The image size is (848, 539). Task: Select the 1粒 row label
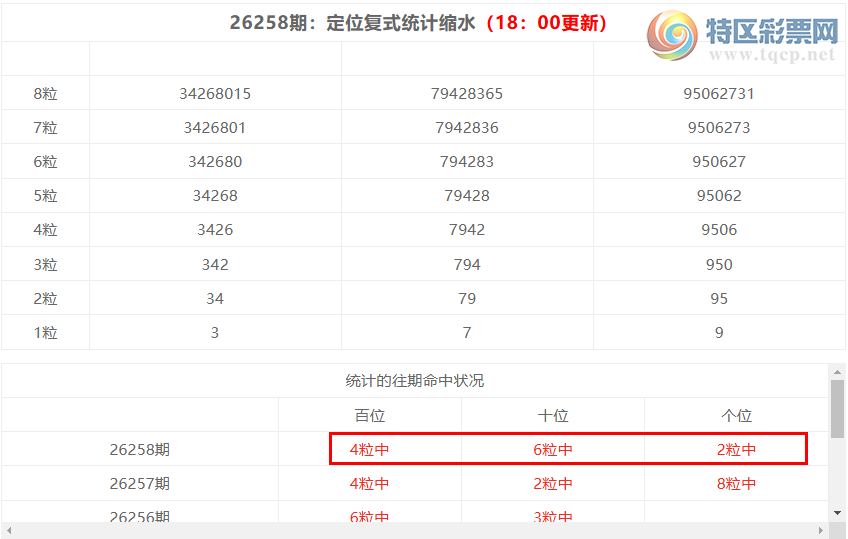pos(45,332)
